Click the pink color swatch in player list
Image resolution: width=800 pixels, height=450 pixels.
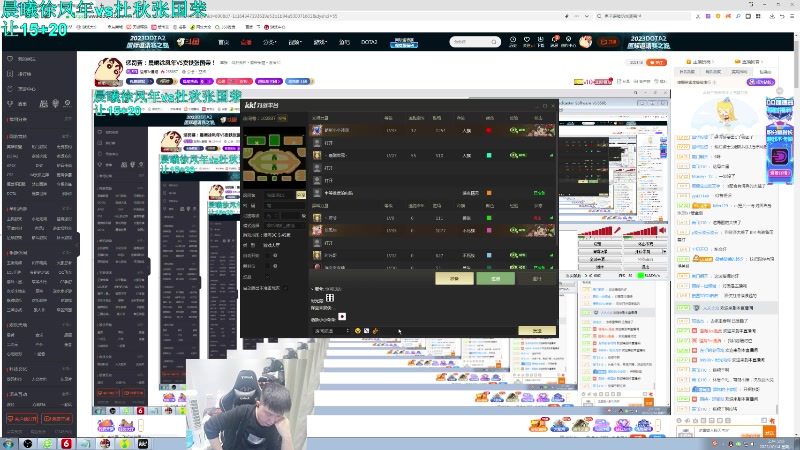point(489,231)
